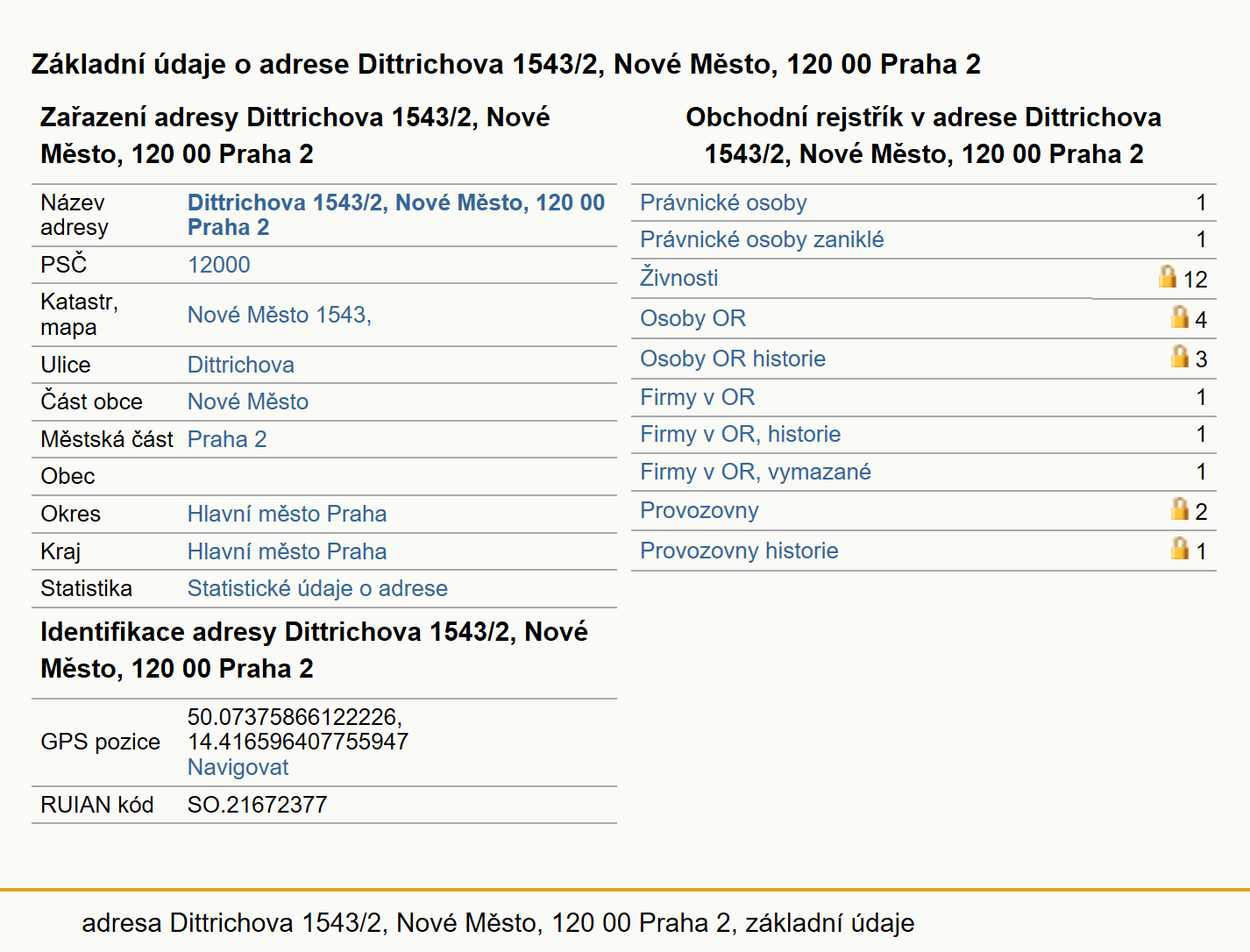The height and width of the screenshot is (952, 1250).
Task: Click GPS longitude 14.416596407755947 value
Action: click(298, 742)
